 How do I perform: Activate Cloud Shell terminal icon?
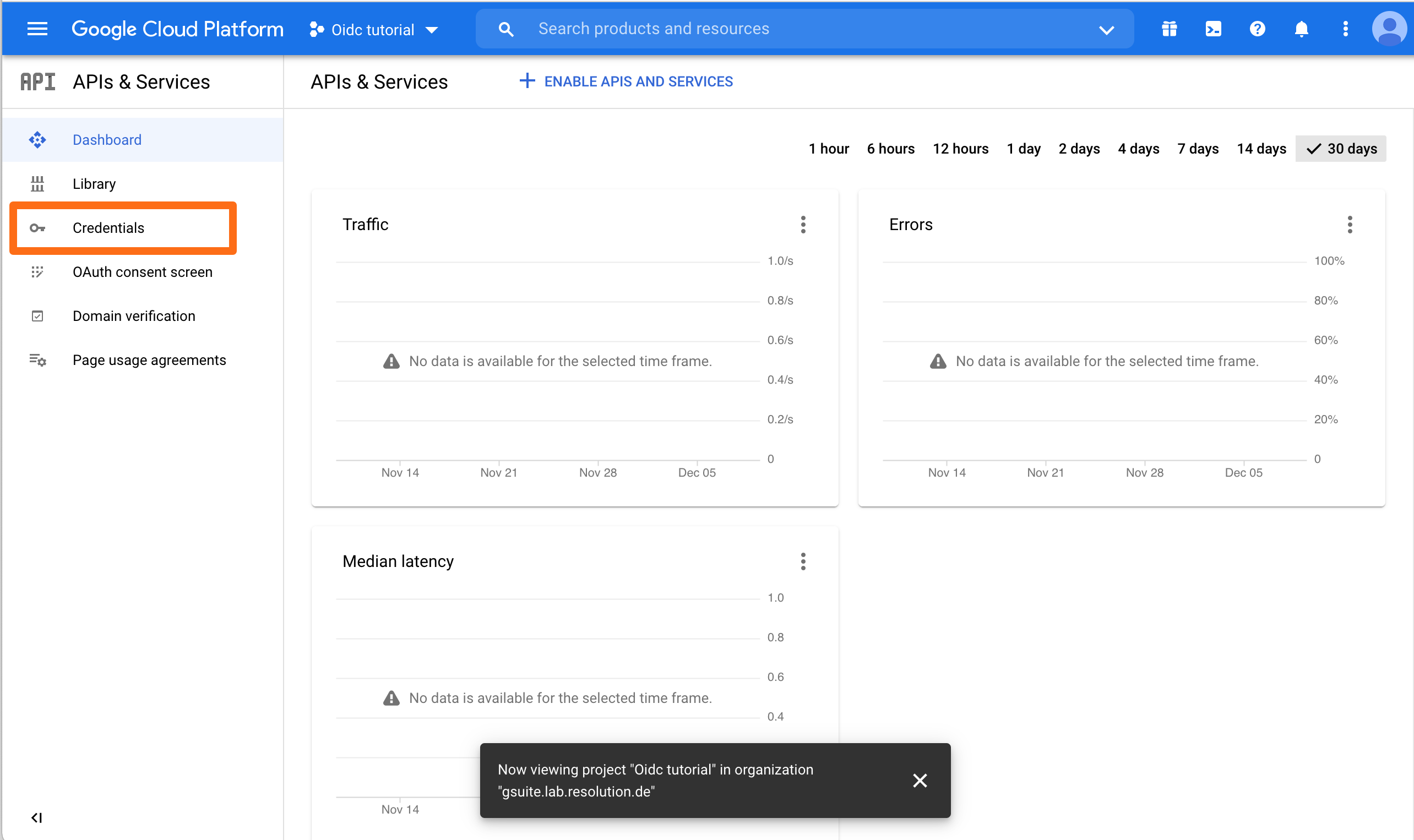pyautogui.click(x=1213, y=29)
